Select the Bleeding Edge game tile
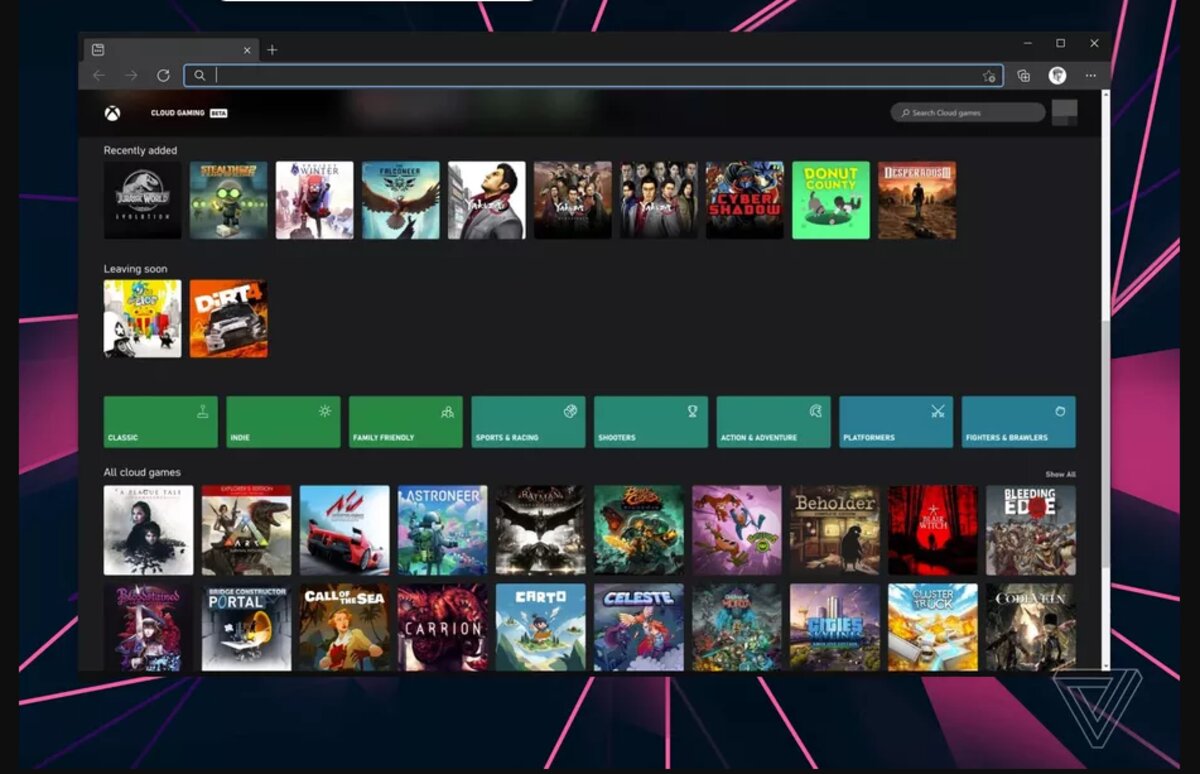Viewport: 1200px width, 774px height. tap(1031, 530)
